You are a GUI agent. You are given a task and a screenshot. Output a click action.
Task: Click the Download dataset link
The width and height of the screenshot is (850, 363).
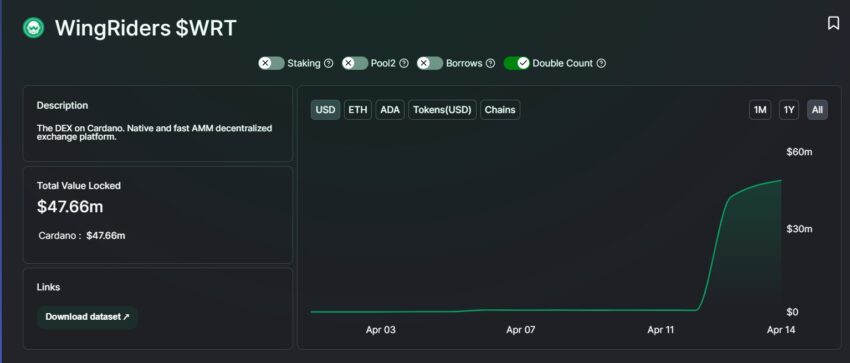(87, 317)
